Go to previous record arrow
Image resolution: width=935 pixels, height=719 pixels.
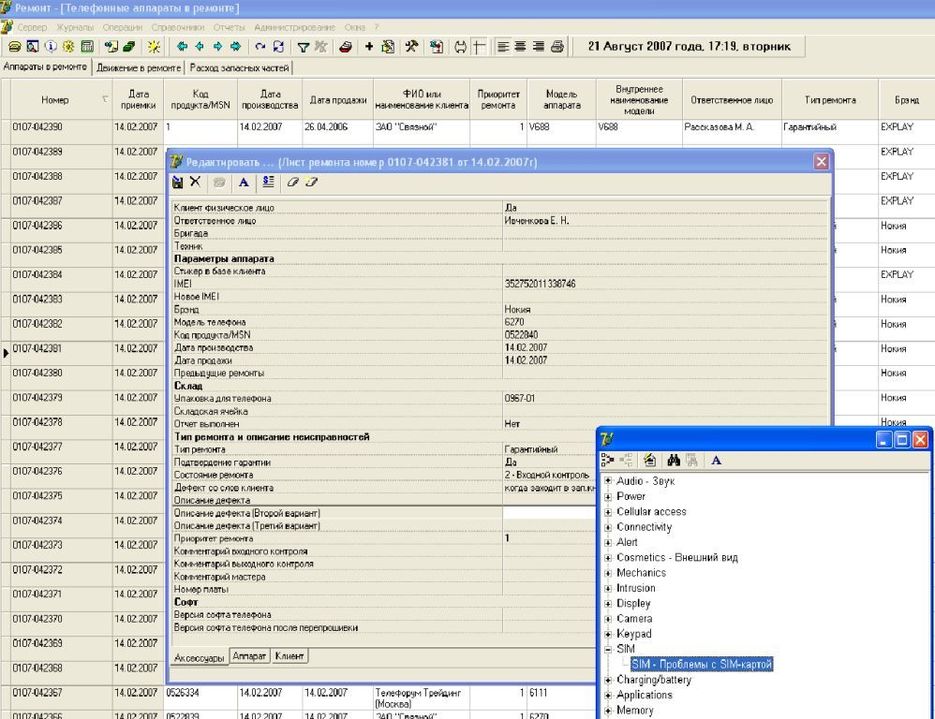click(200, 47)
